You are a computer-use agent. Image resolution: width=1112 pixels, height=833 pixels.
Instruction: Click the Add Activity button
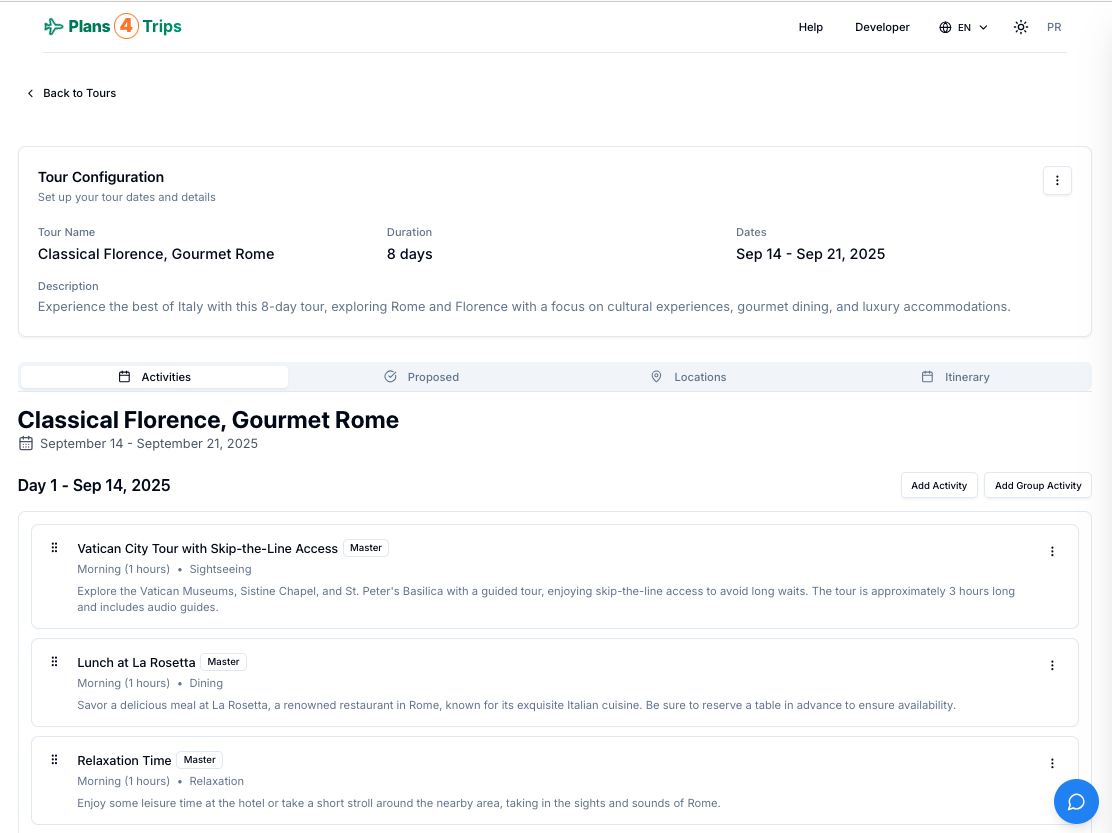tap(939, 485)
